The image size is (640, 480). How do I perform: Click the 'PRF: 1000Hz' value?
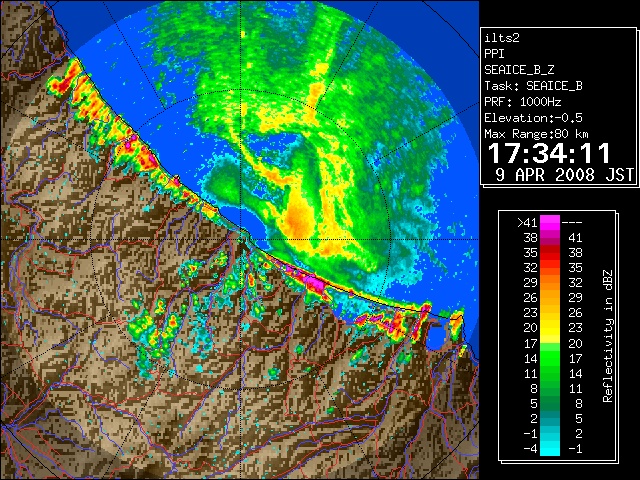[523, 102]
